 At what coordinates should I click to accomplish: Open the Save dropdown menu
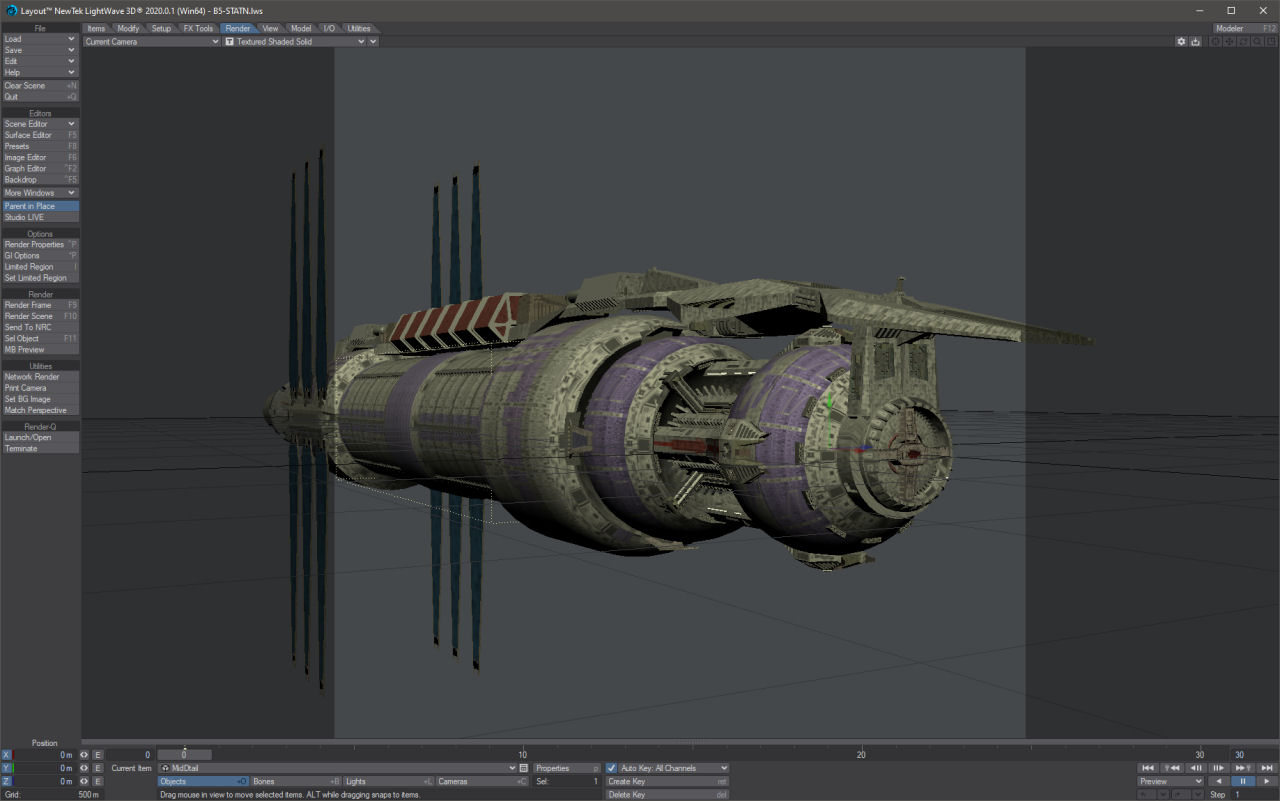40,50
